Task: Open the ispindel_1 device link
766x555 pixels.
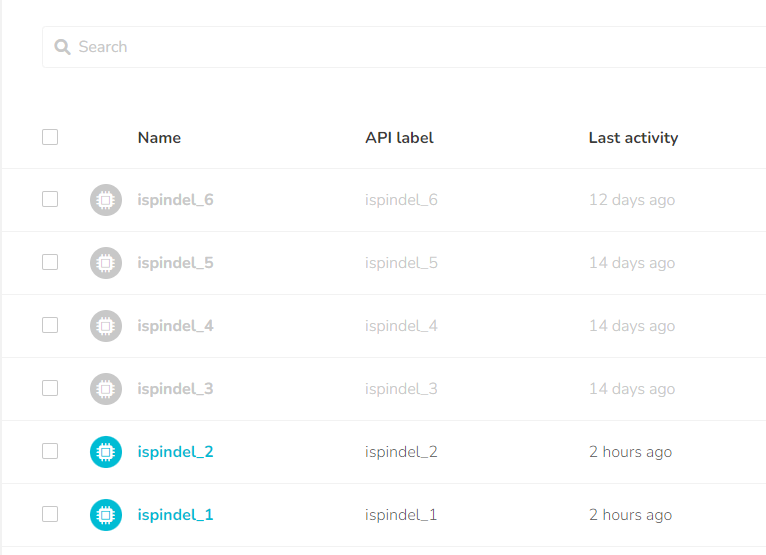Action: 175,515
